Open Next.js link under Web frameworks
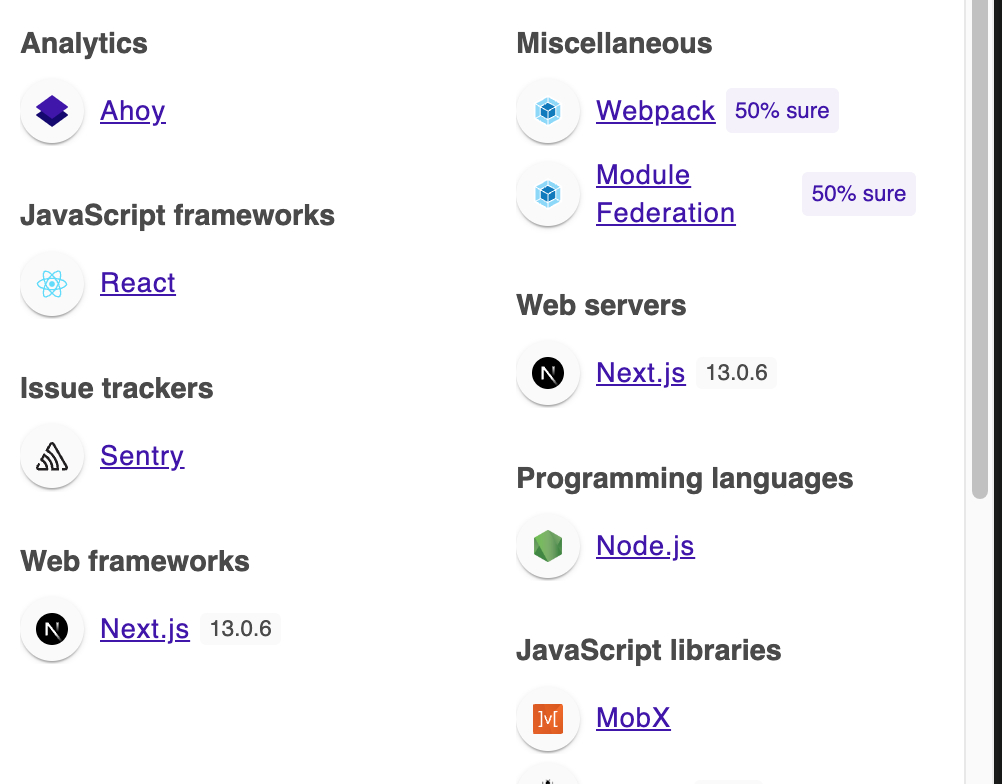Viewport: 1002px width, 784px height. click(x=145, y=629)
